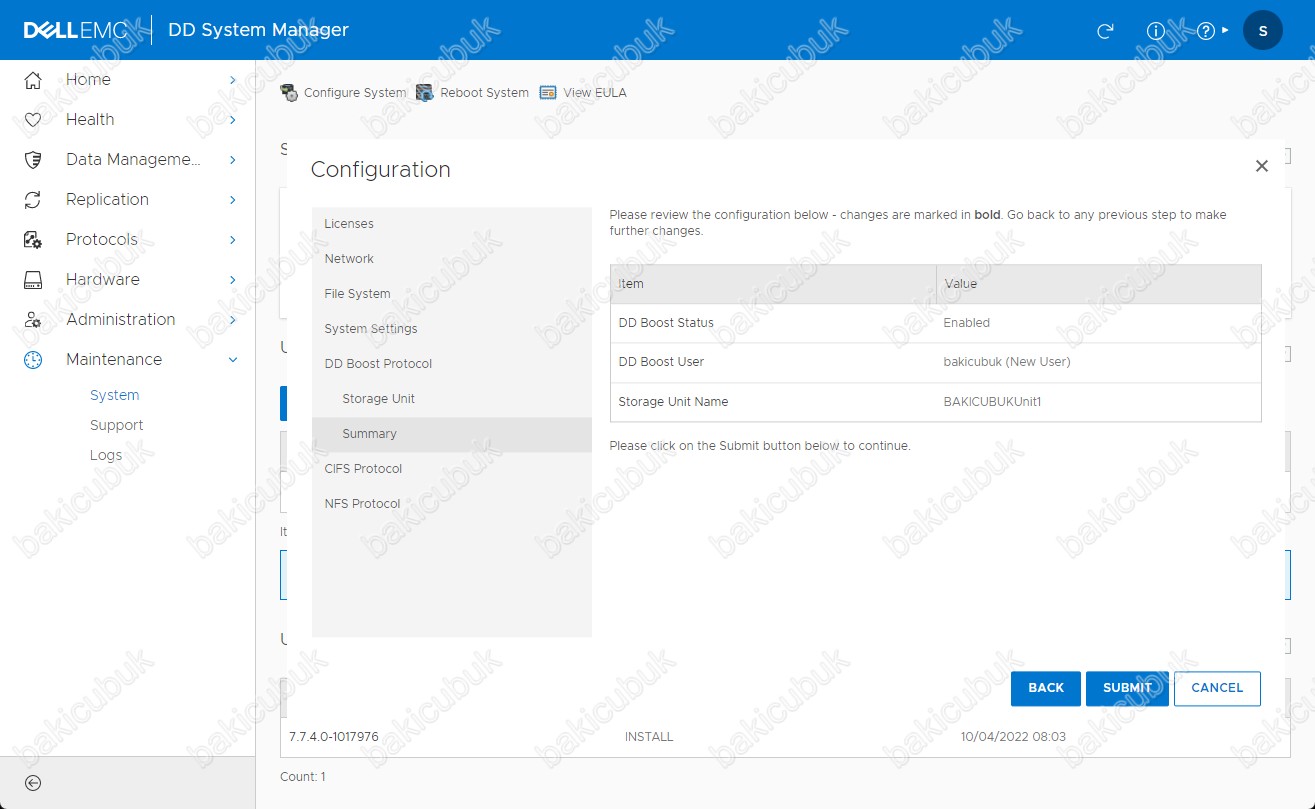The image size is (1315, 809).
Task: Click the Configure System icon
Action: [289, 93]
